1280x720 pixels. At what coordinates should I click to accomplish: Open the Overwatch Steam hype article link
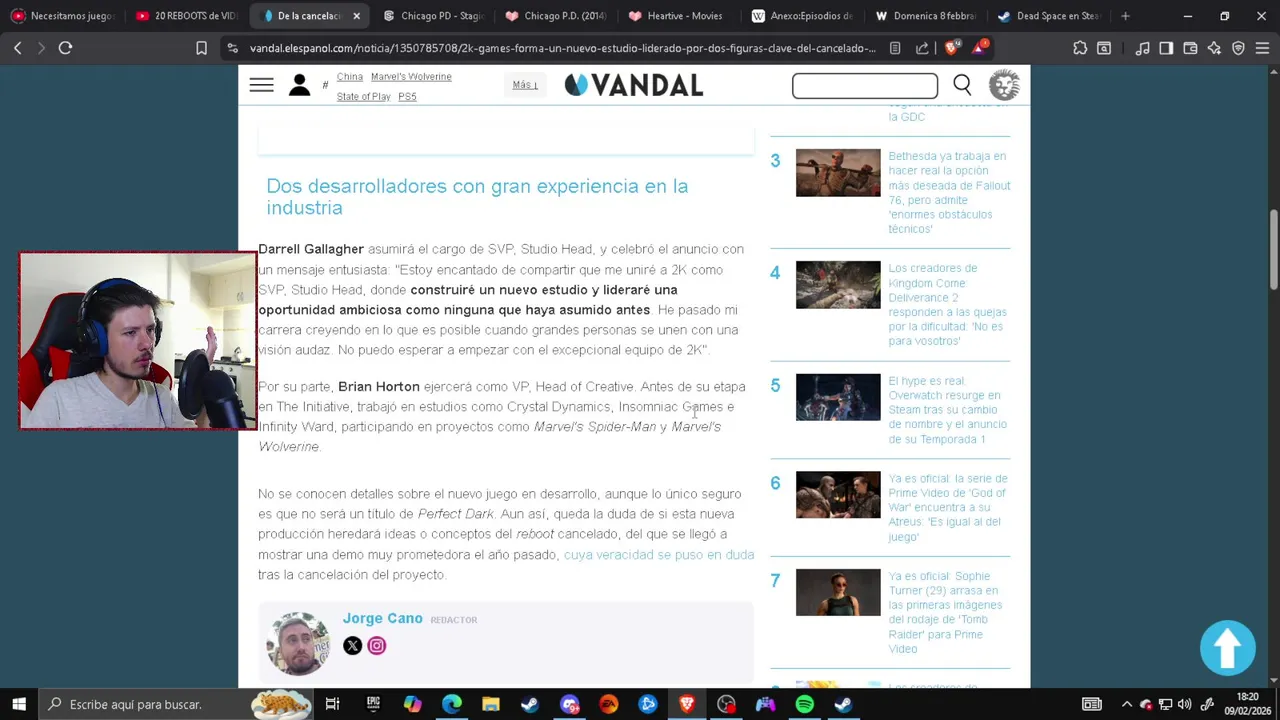(x=948, y=410)
